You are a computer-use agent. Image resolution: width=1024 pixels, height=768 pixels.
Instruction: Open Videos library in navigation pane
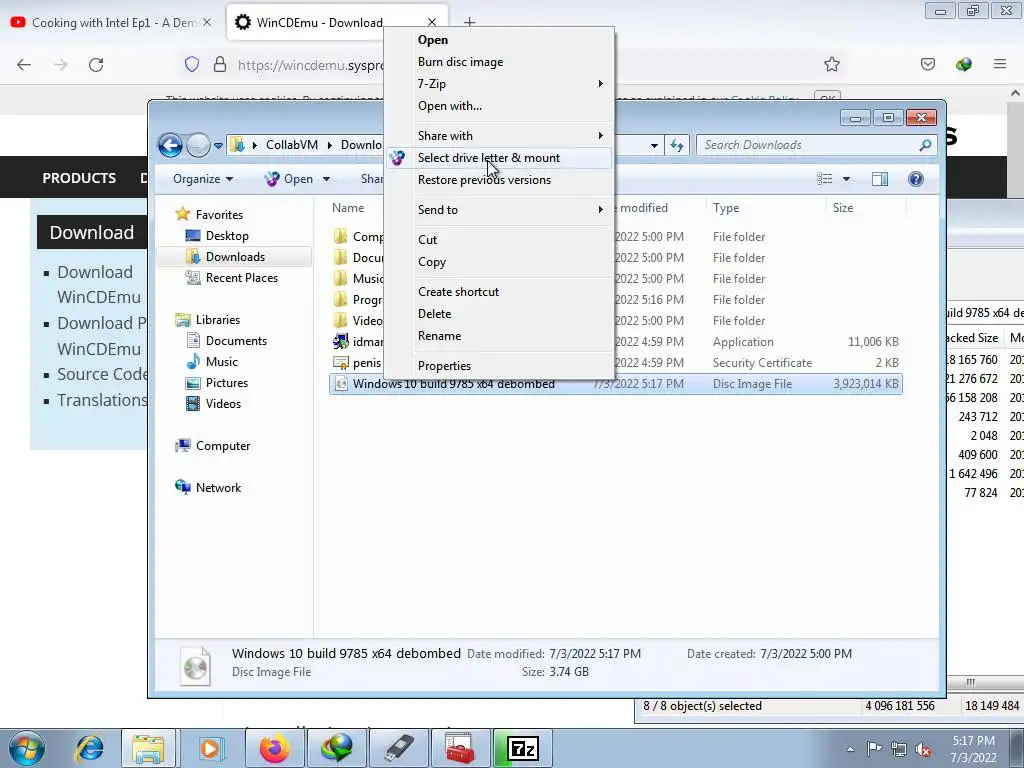(x=223, y=404)
